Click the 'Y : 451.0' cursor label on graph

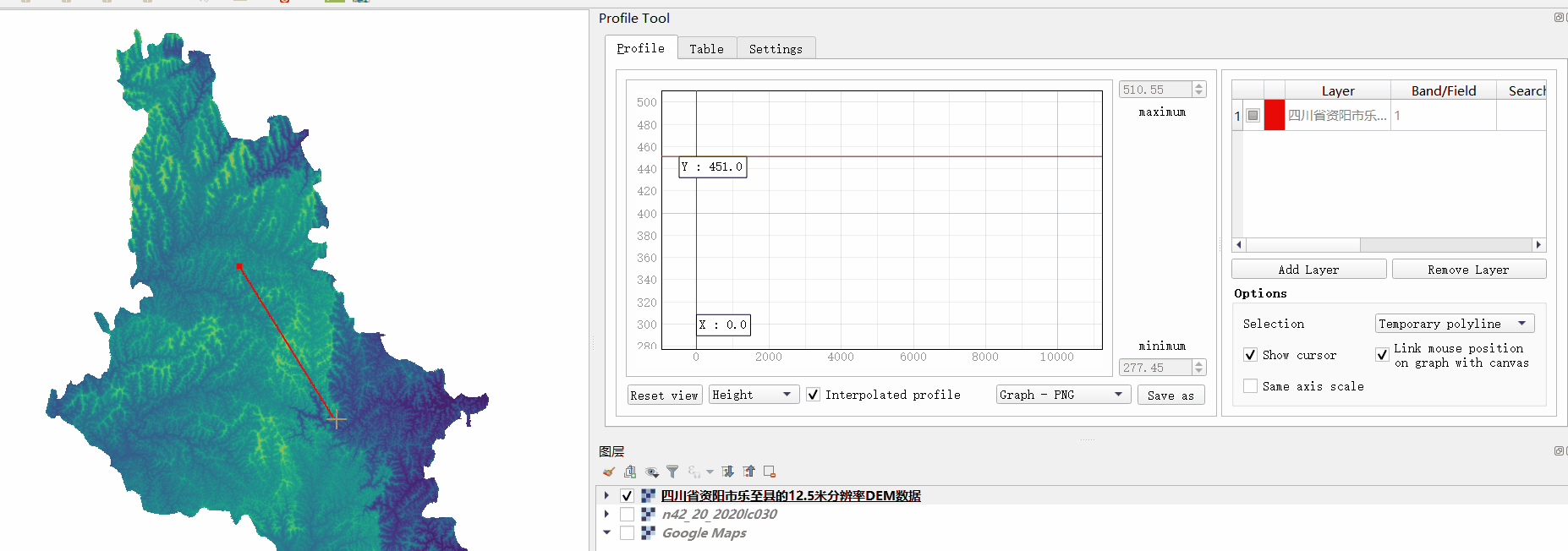pos(713,166)
